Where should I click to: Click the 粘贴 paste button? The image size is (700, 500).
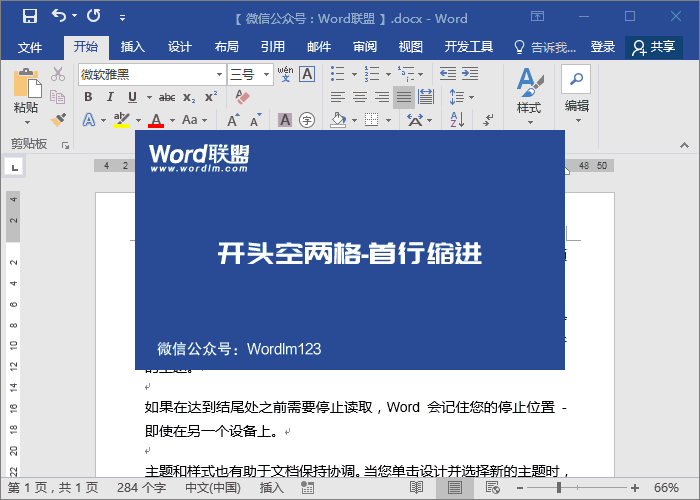pos(26,91)
